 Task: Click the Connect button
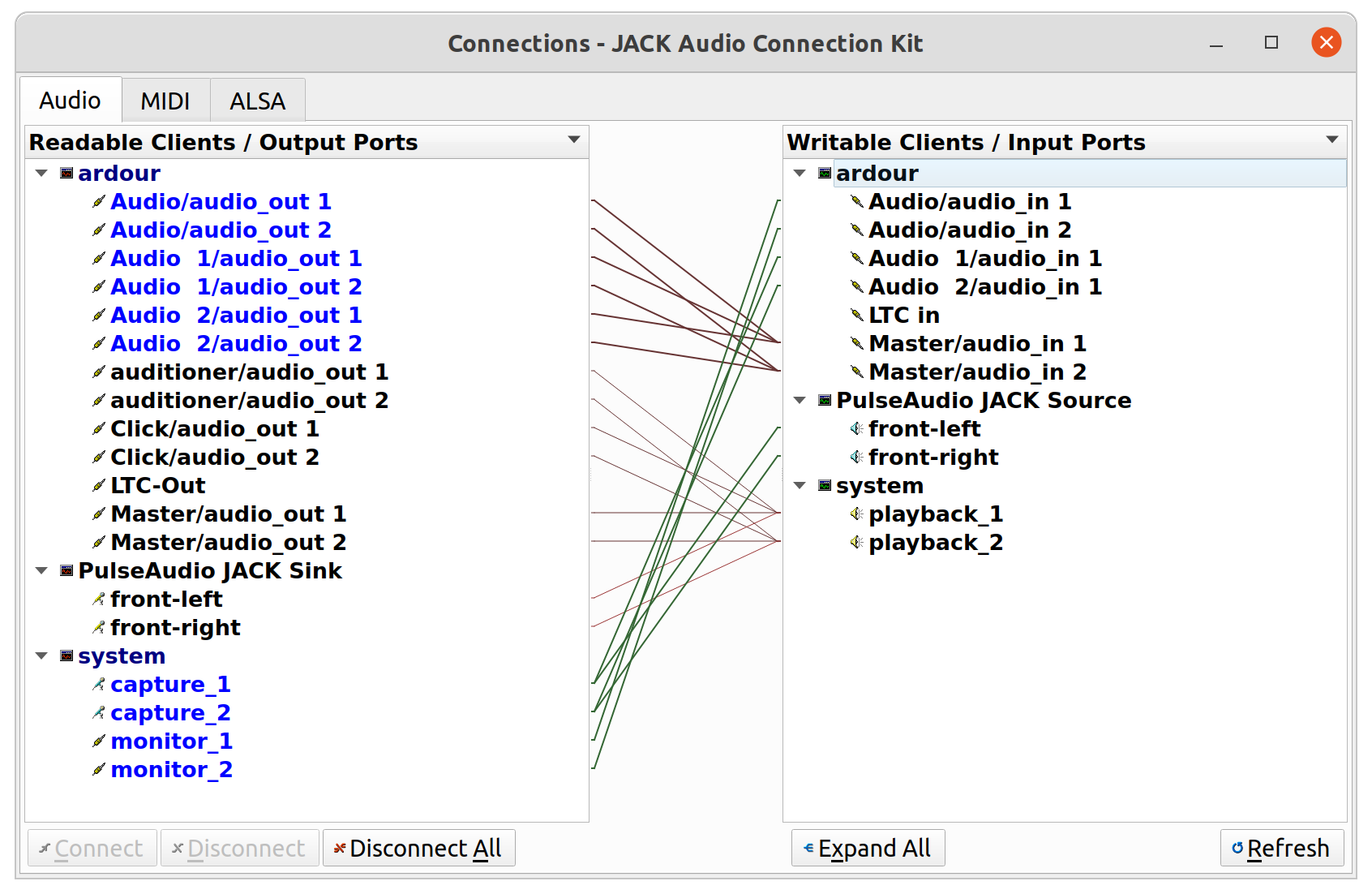pyautogui.click(x=92, y=848)
